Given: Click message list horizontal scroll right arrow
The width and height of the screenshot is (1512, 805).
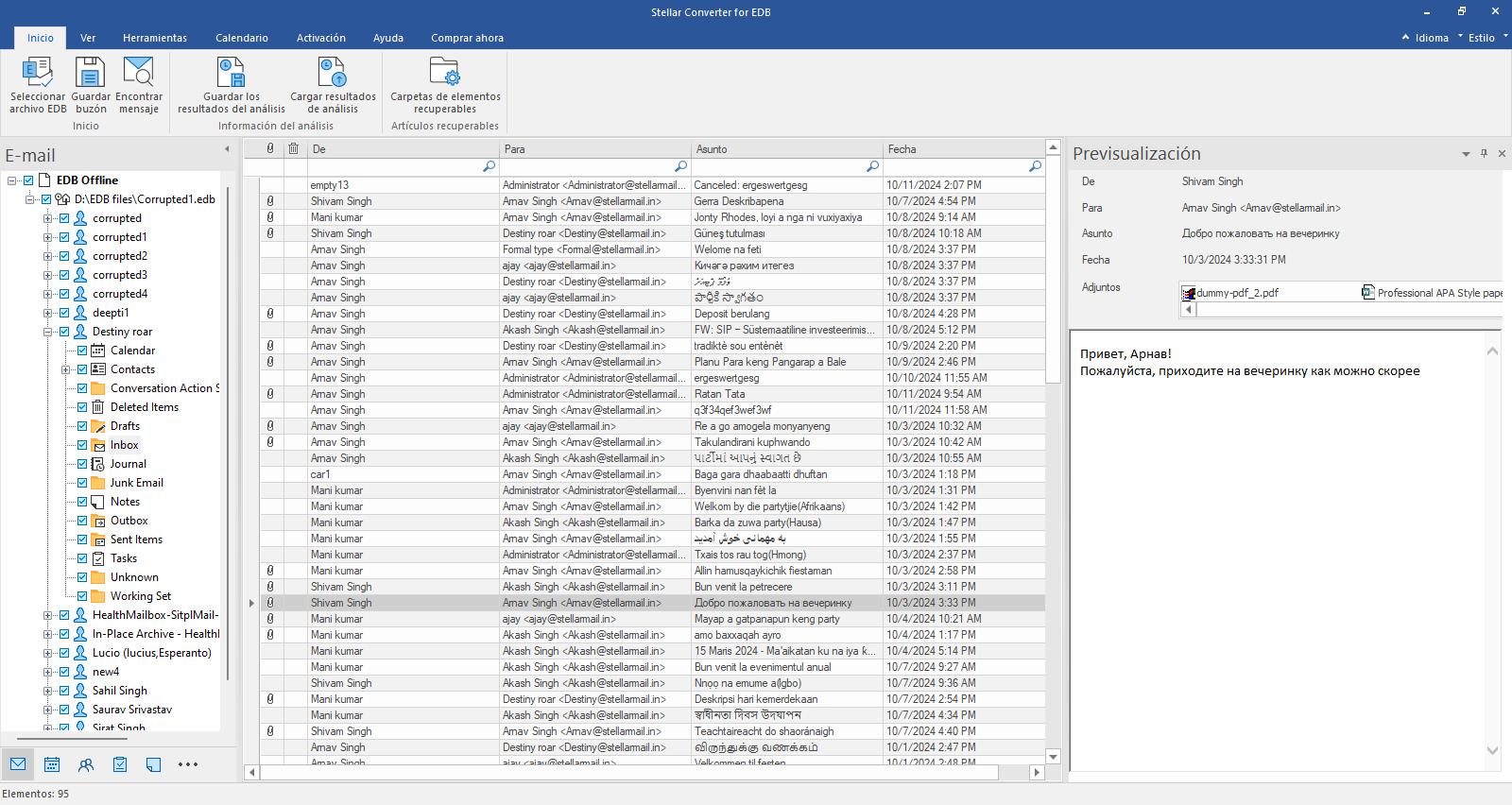Looking at the screenshot, I should tap(1037, 772).
